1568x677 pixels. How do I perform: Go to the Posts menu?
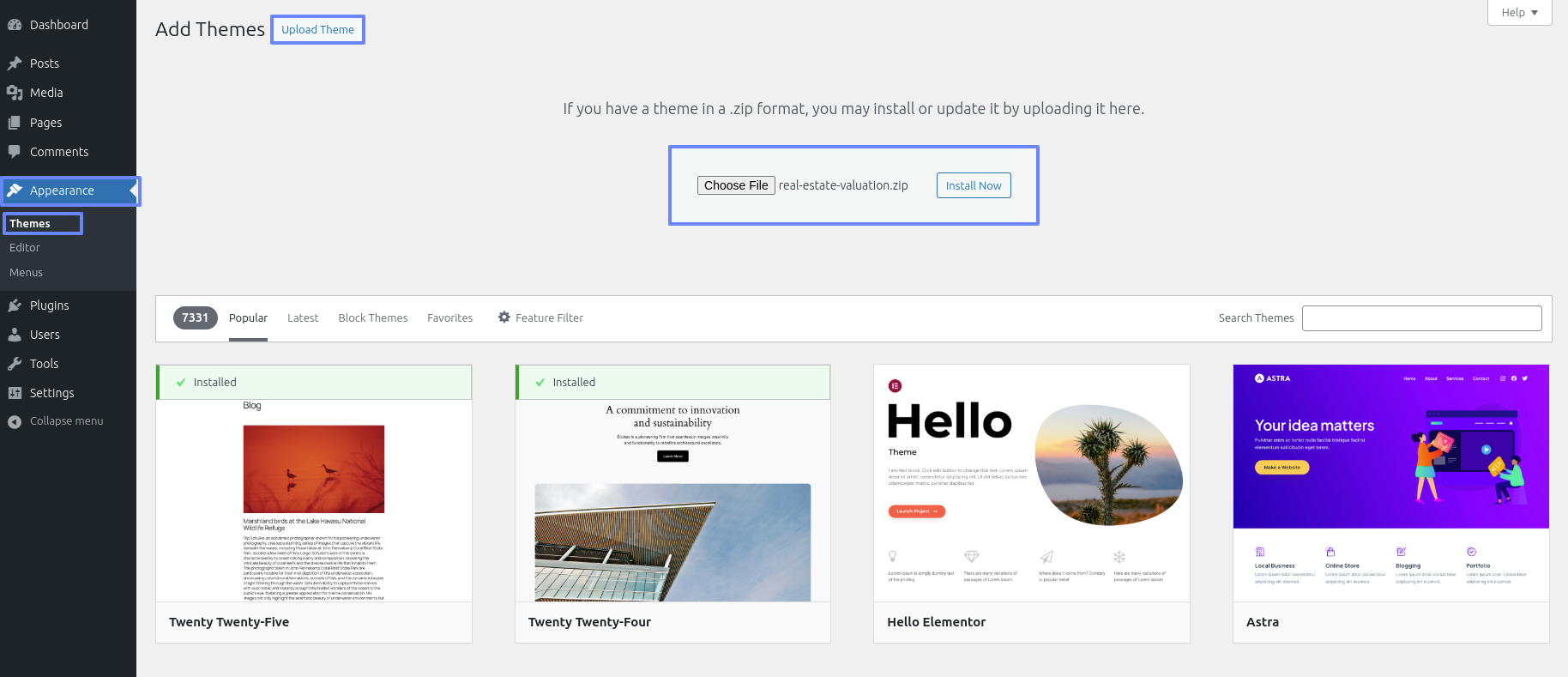(68, 63)
